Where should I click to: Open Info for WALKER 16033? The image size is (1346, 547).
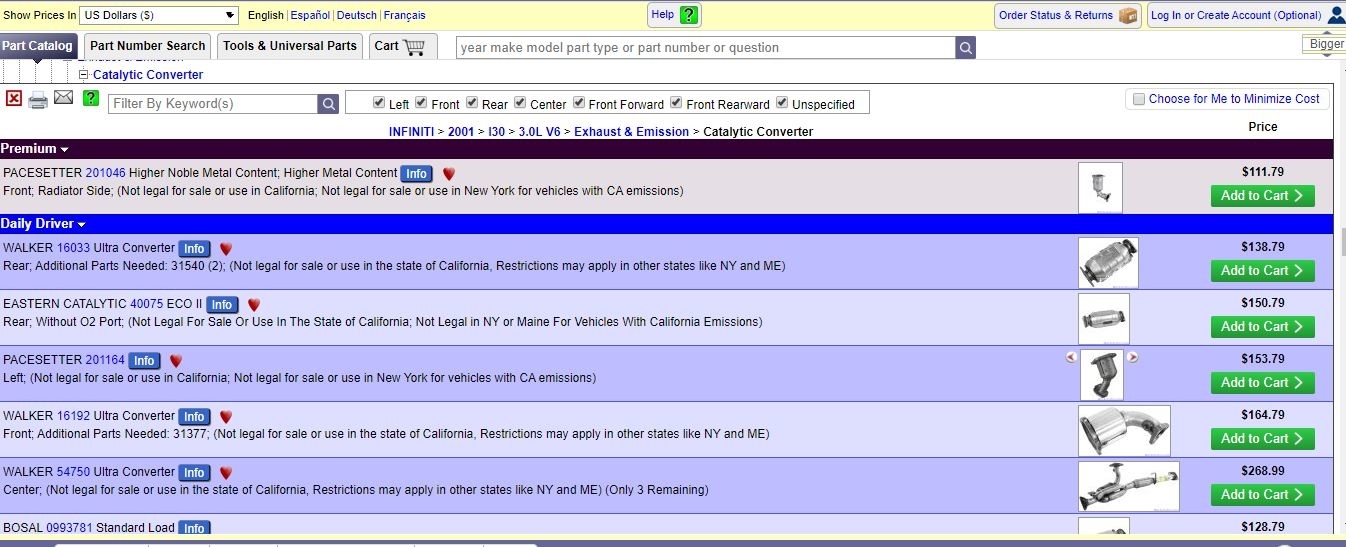pos(194,249)
